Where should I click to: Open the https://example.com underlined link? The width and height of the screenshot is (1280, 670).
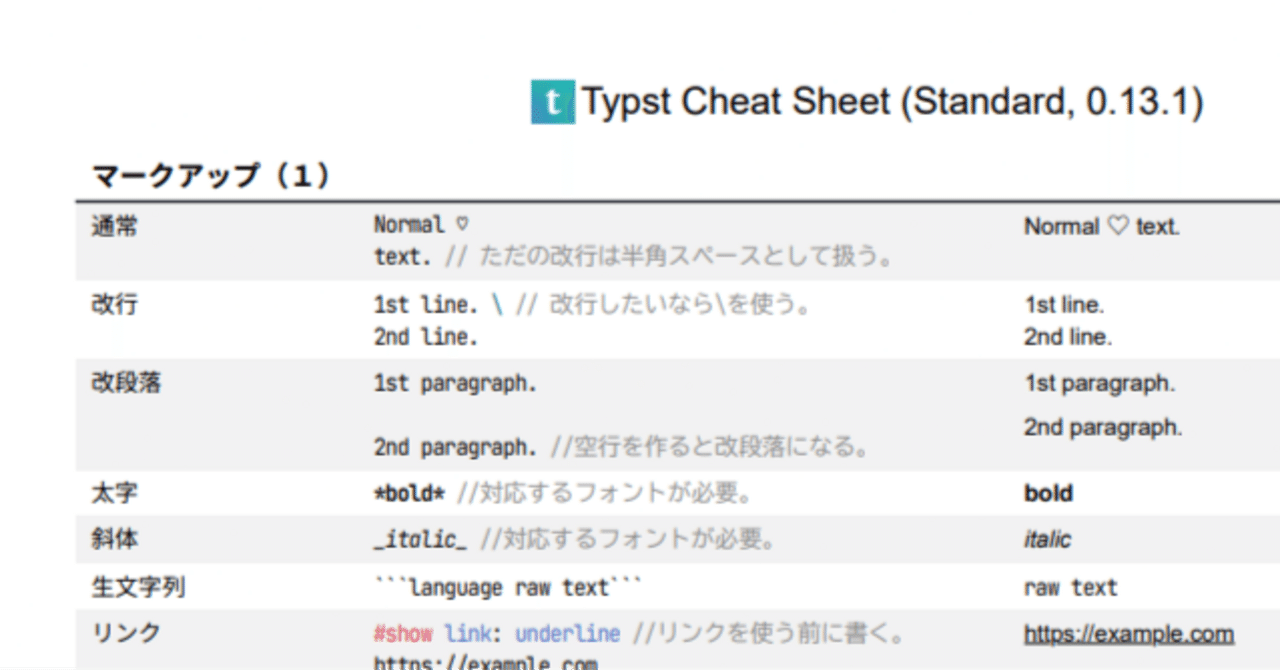click(x=1126, y=633)
